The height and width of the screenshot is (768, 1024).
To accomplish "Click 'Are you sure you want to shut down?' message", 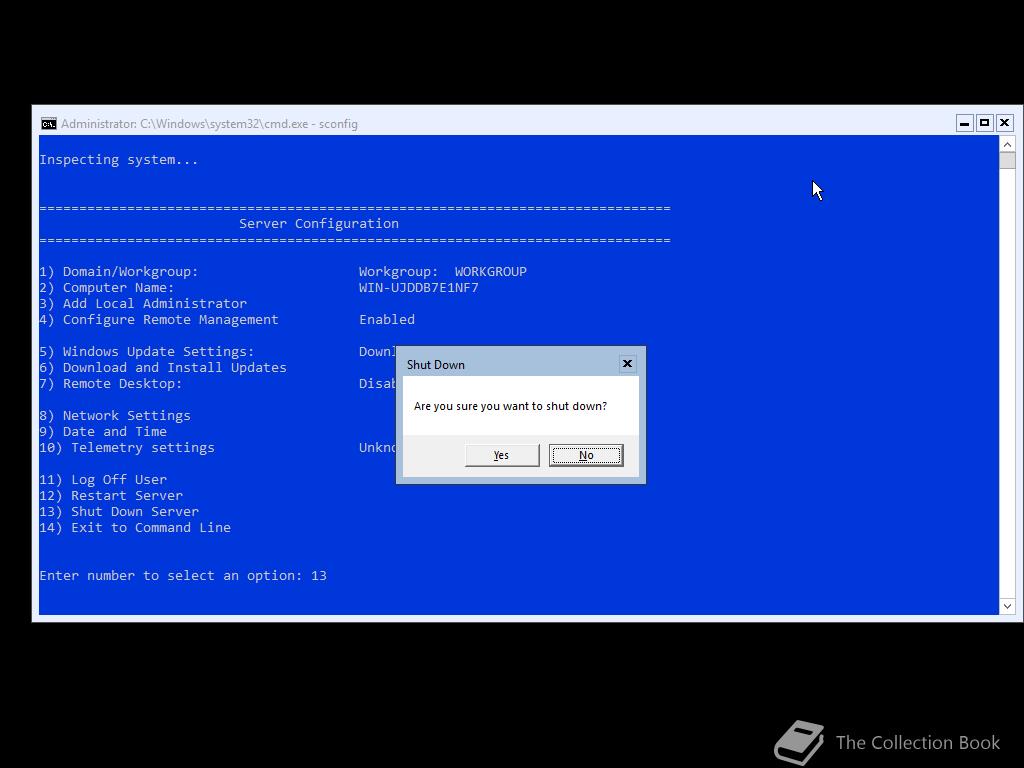I will [x=510, y=406].
